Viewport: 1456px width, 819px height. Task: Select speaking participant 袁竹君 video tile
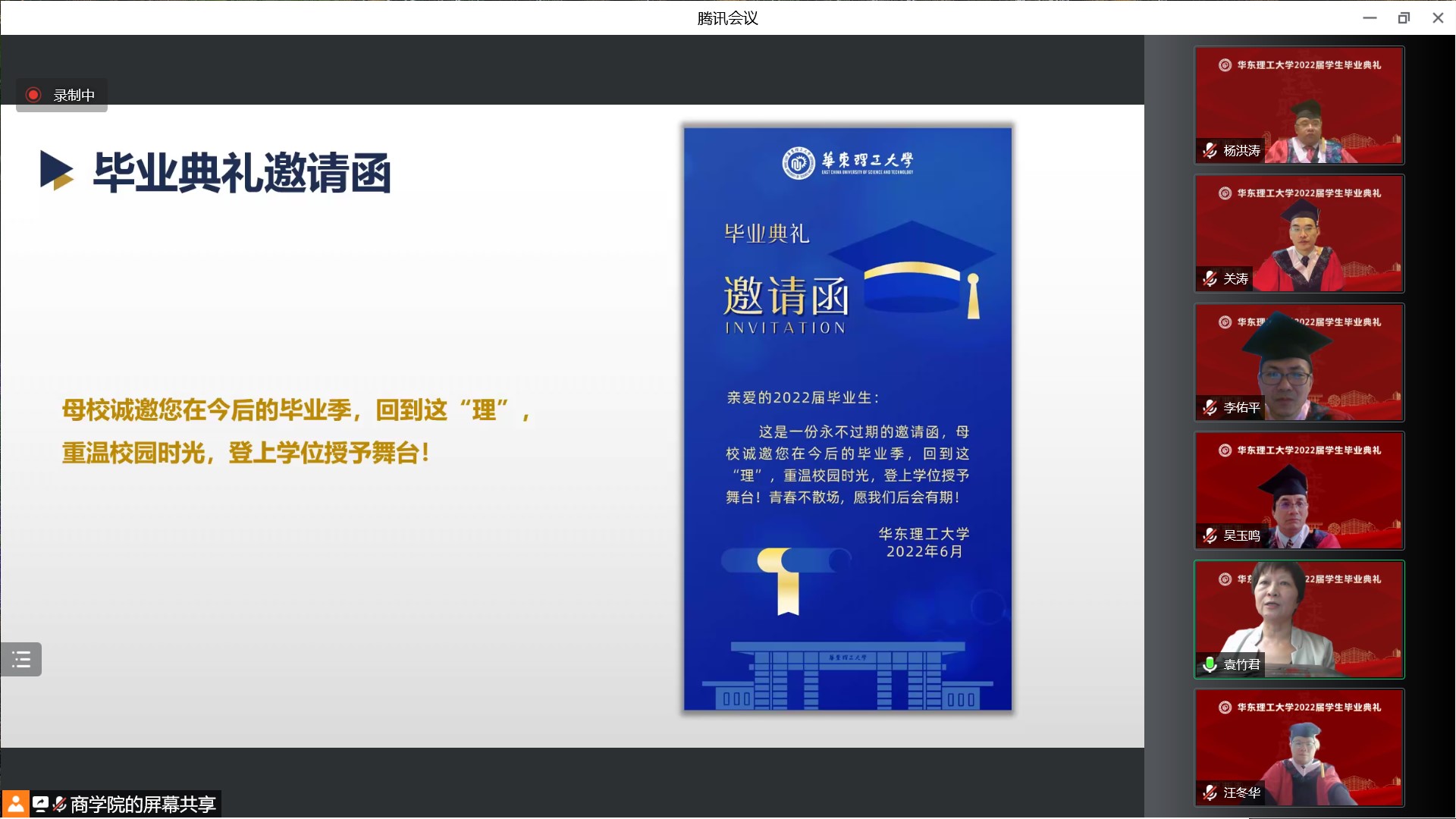(1299, 619)
